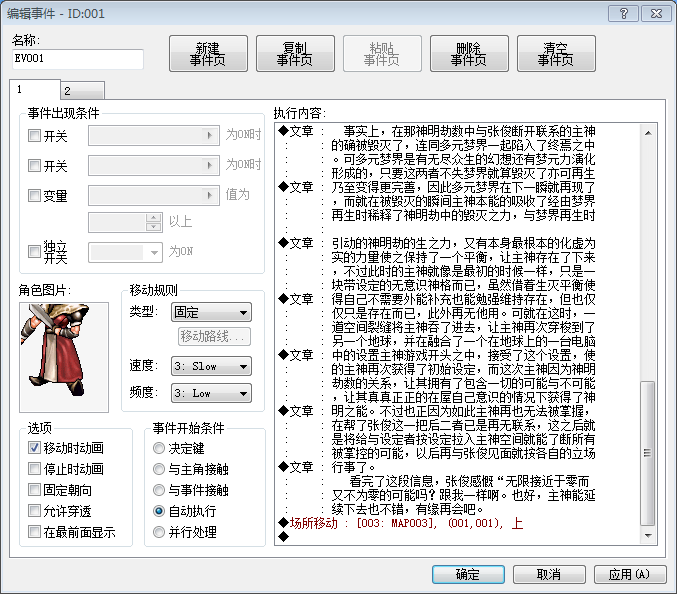The image size is (677, 594).
Task: Click the help question mark button
Action: coord(623,13)
